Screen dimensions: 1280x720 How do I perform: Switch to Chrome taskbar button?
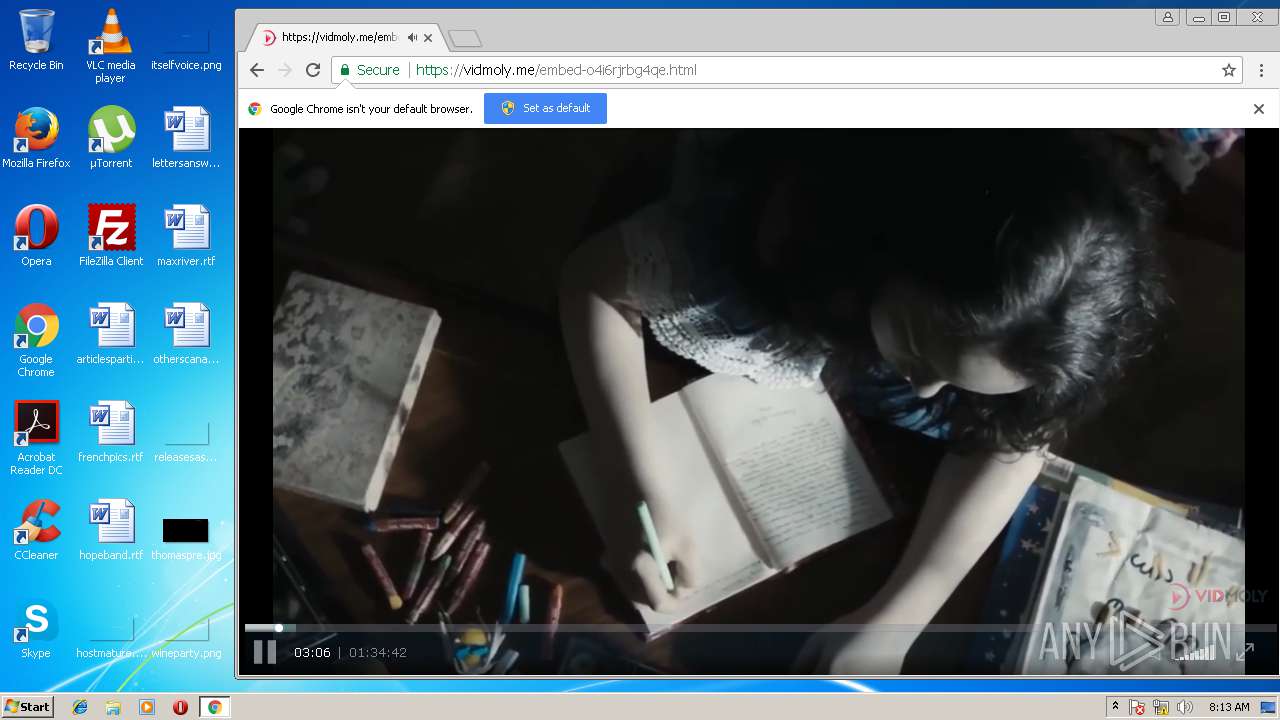pyautogui.click(x=214, y=707)
